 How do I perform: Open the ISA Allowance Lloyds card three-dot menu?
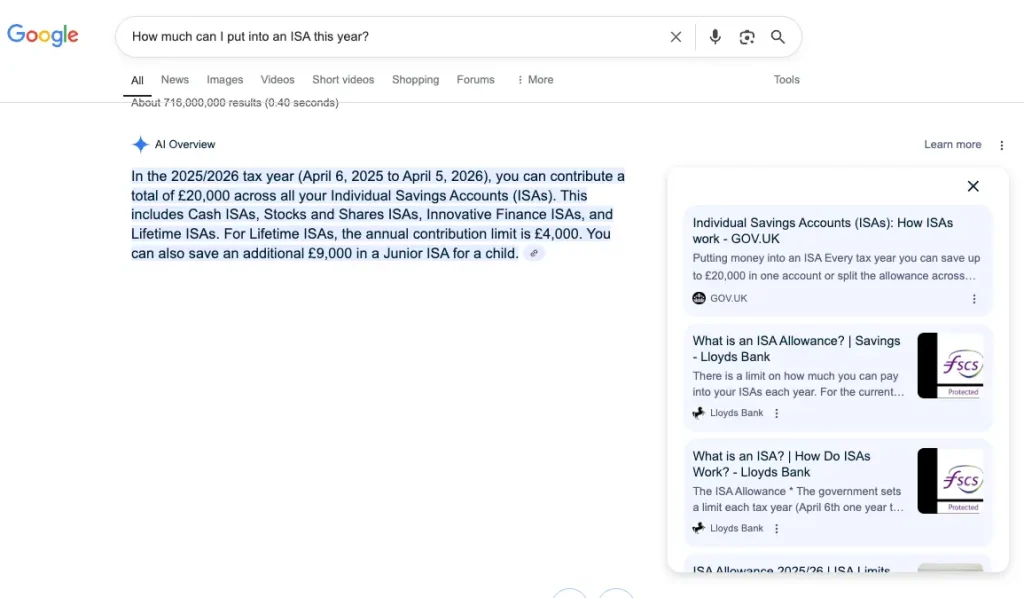pos(776,413)
